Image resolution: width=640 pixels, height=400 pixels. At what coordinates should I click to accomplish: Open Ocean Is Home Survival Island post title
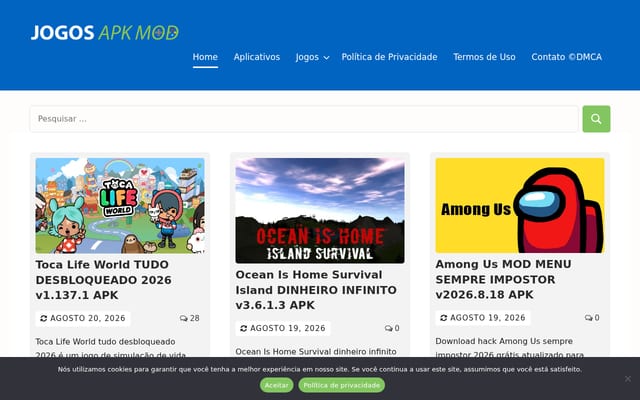tap(316, 290)
